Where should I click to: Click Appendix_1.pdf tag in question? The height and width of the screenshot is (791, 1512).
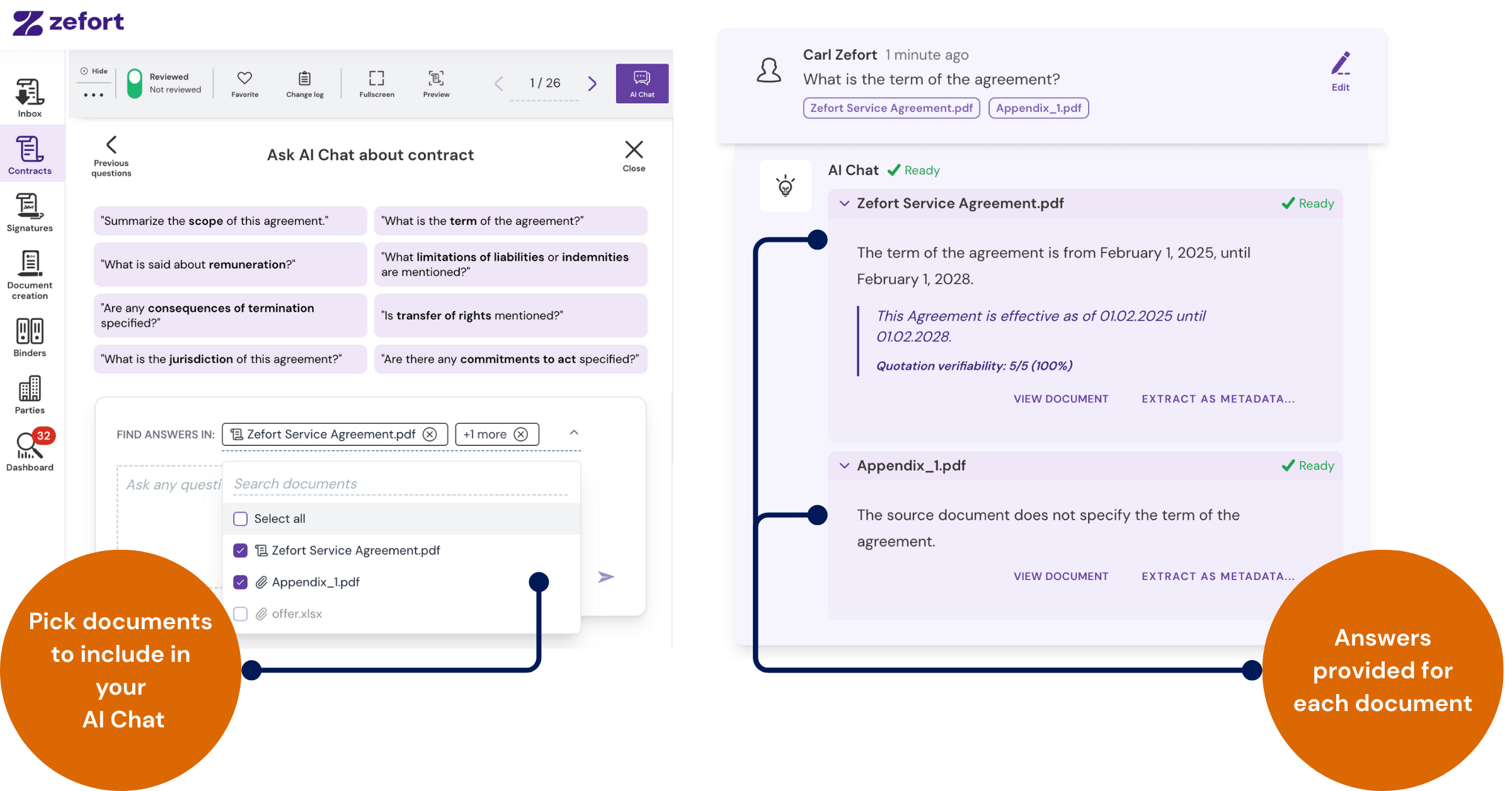[1039, 108]
